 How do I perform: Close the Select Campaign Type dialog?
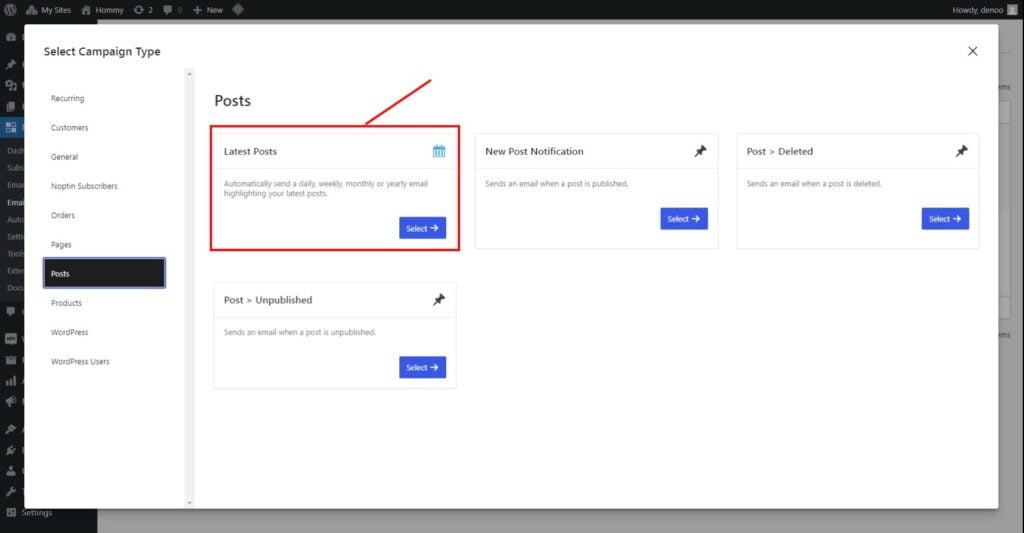coord(972,51)
